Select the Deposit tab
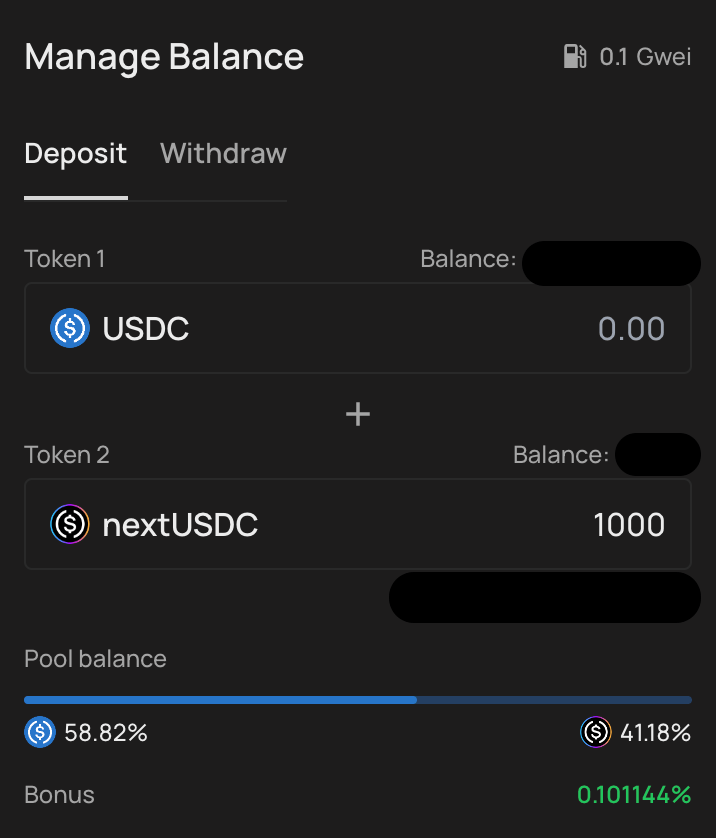 tap(75, 153)
